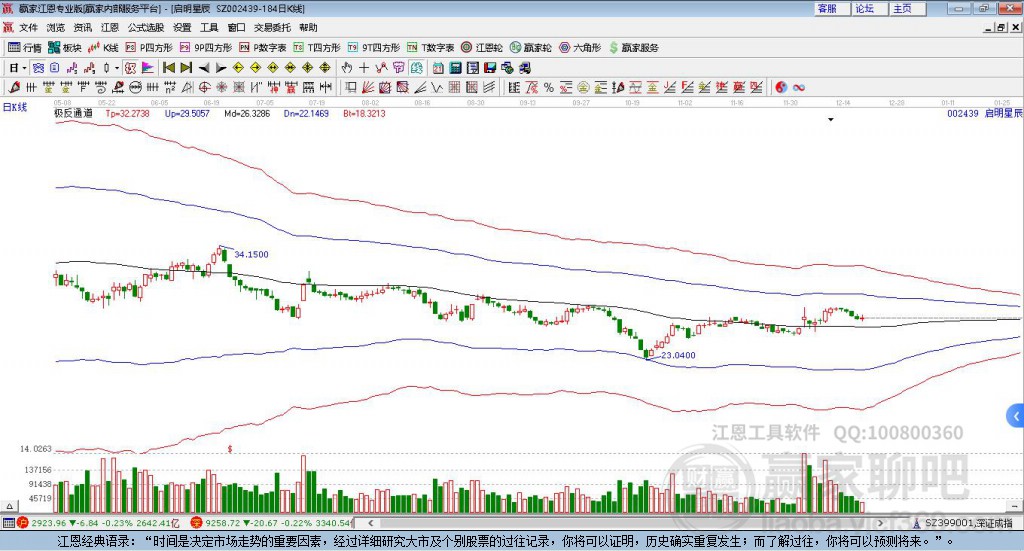Expand the candlestick style dropdown arrow
1024x551 pixels.
[x=117, y=67]
